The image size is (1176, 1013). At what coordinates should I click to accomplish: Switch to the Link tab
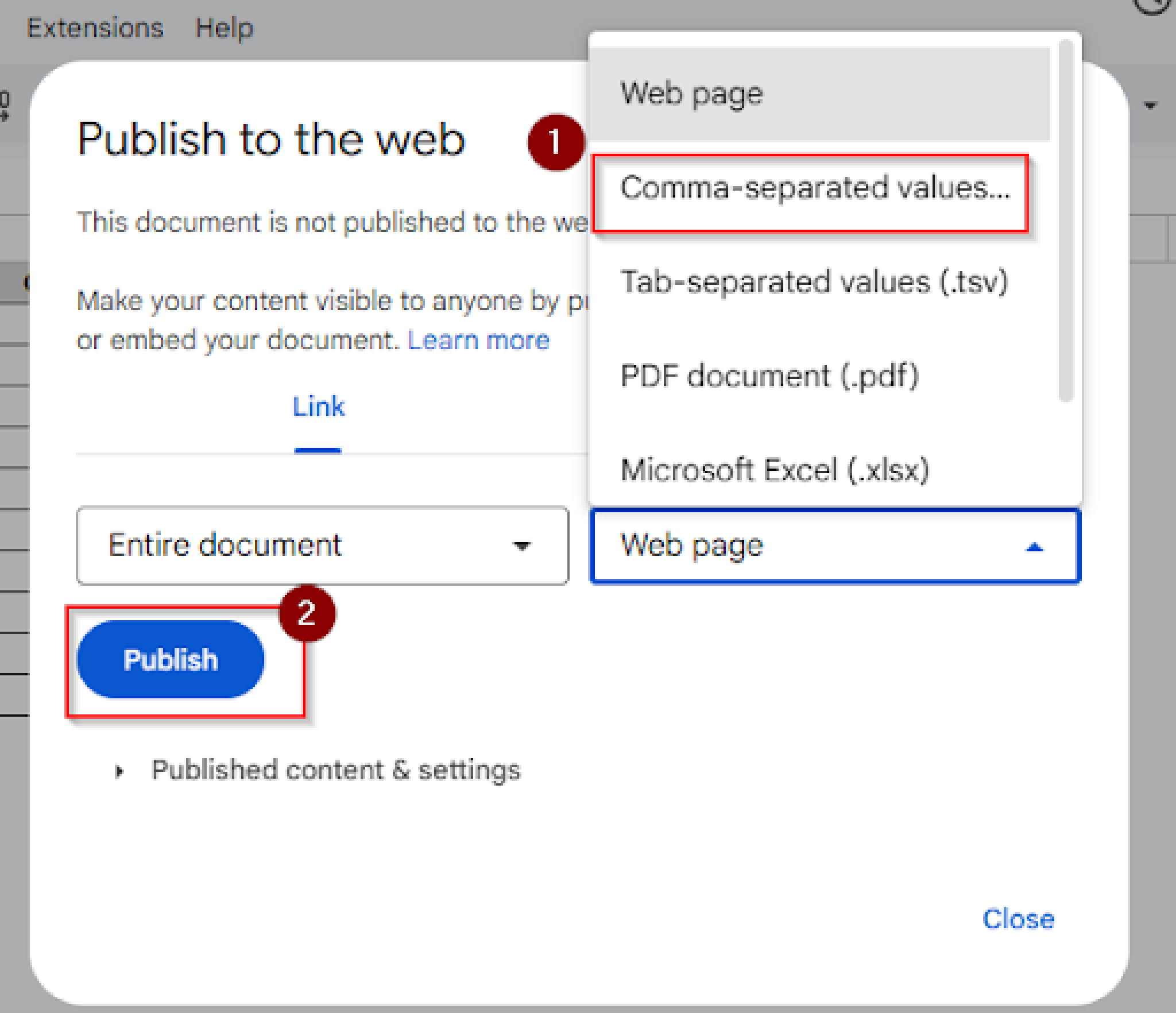[319, 407]
